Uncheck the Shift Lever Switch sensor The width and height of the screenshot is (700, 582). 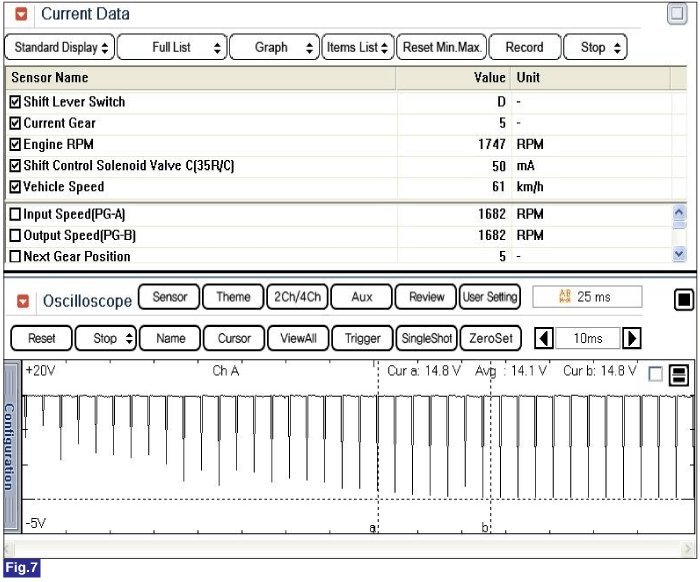tap(15, 102)
